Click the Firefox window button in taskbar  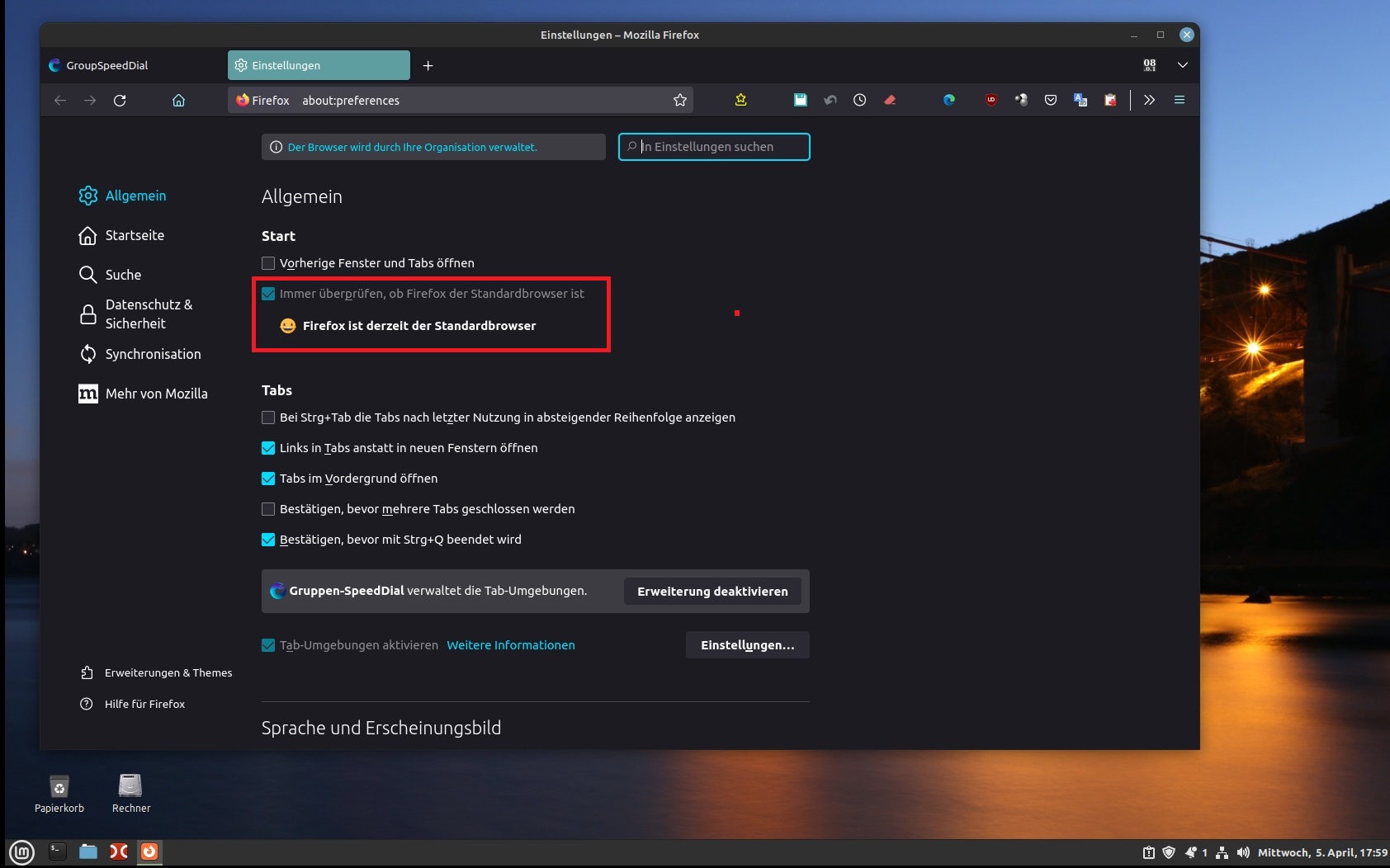149,851
